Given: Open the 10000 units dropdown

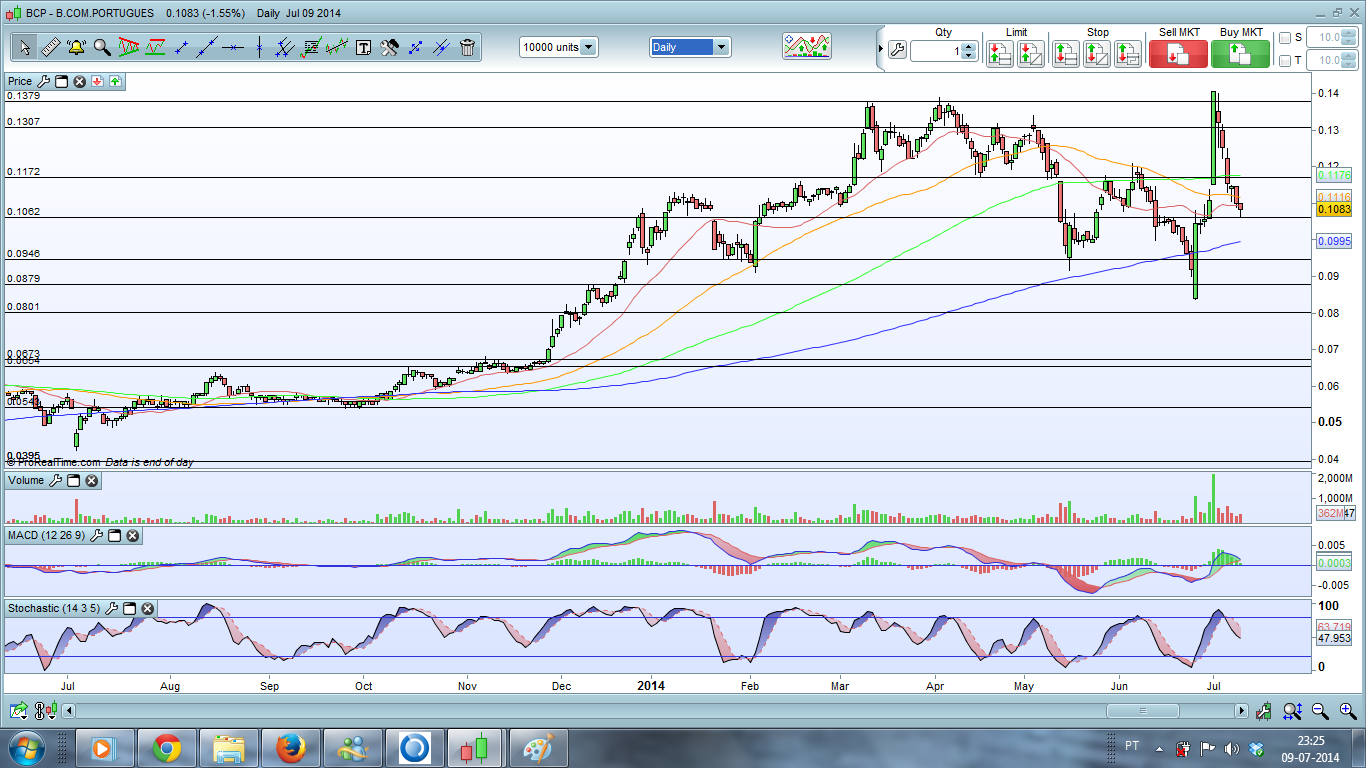Looking at the screenshot, I should pos(588,47).
